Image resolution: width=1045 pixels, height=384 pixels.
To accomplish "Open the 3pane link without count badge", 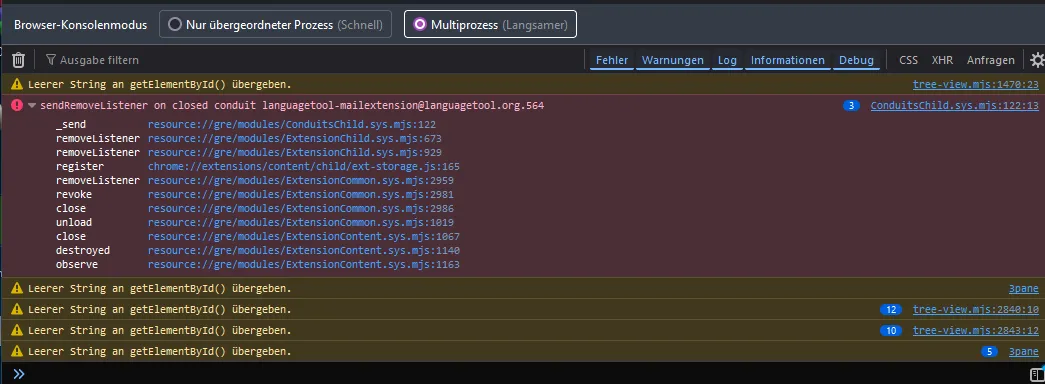I will point(1024,289).
